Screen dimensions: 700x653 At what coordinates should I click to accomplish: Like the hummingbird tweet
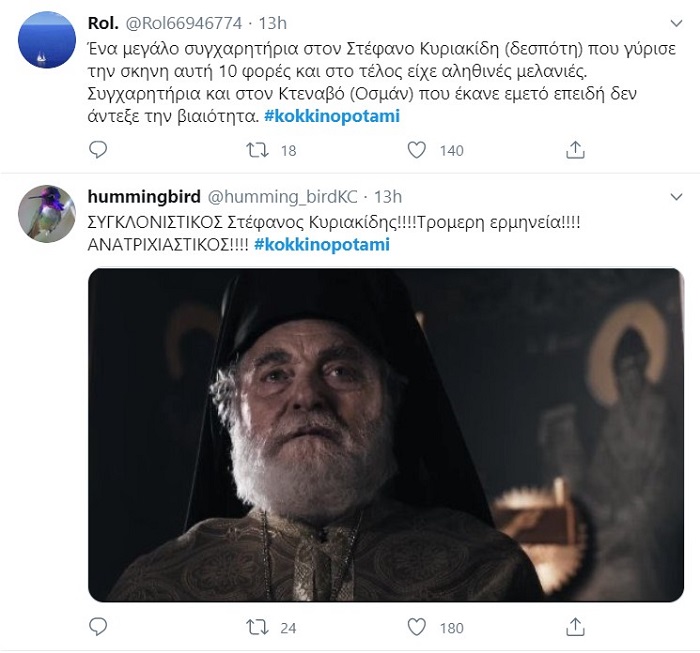pyautogui.click(x=418, y=628)
